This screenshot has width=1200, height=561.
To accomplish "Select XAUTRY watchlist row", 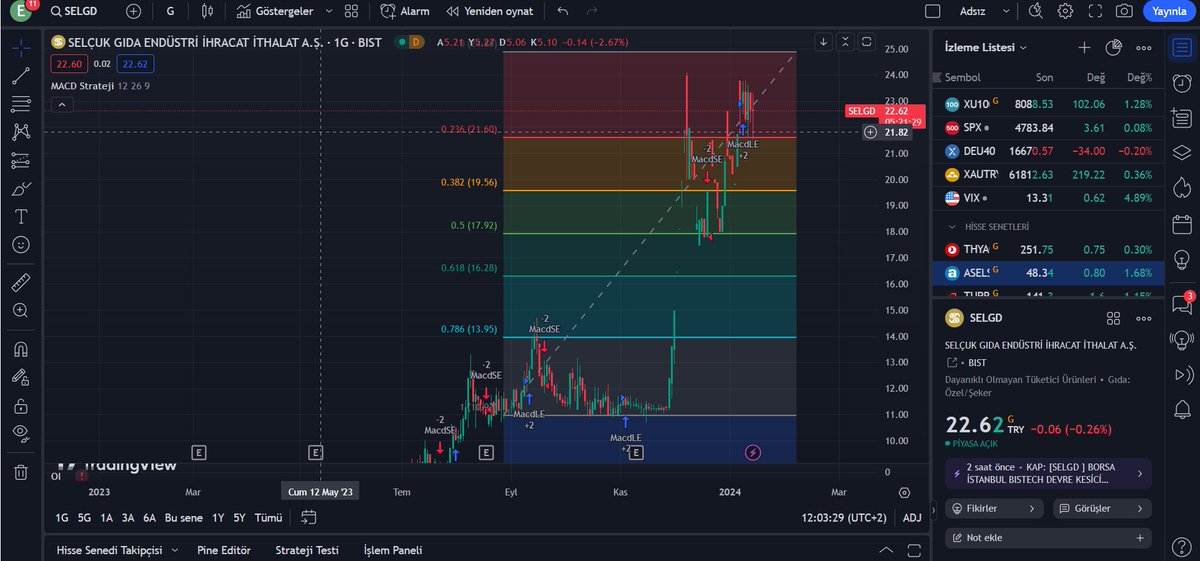I will (1048, 175).
